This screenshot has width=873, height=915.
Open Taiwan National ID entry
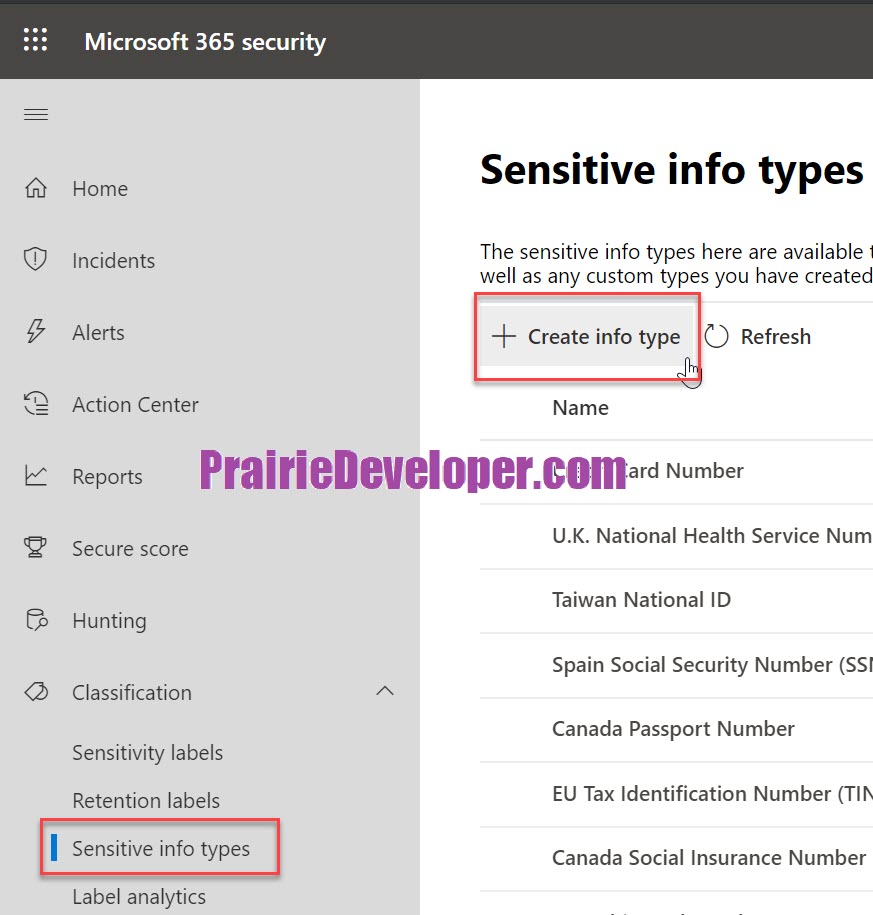[641, 600]
